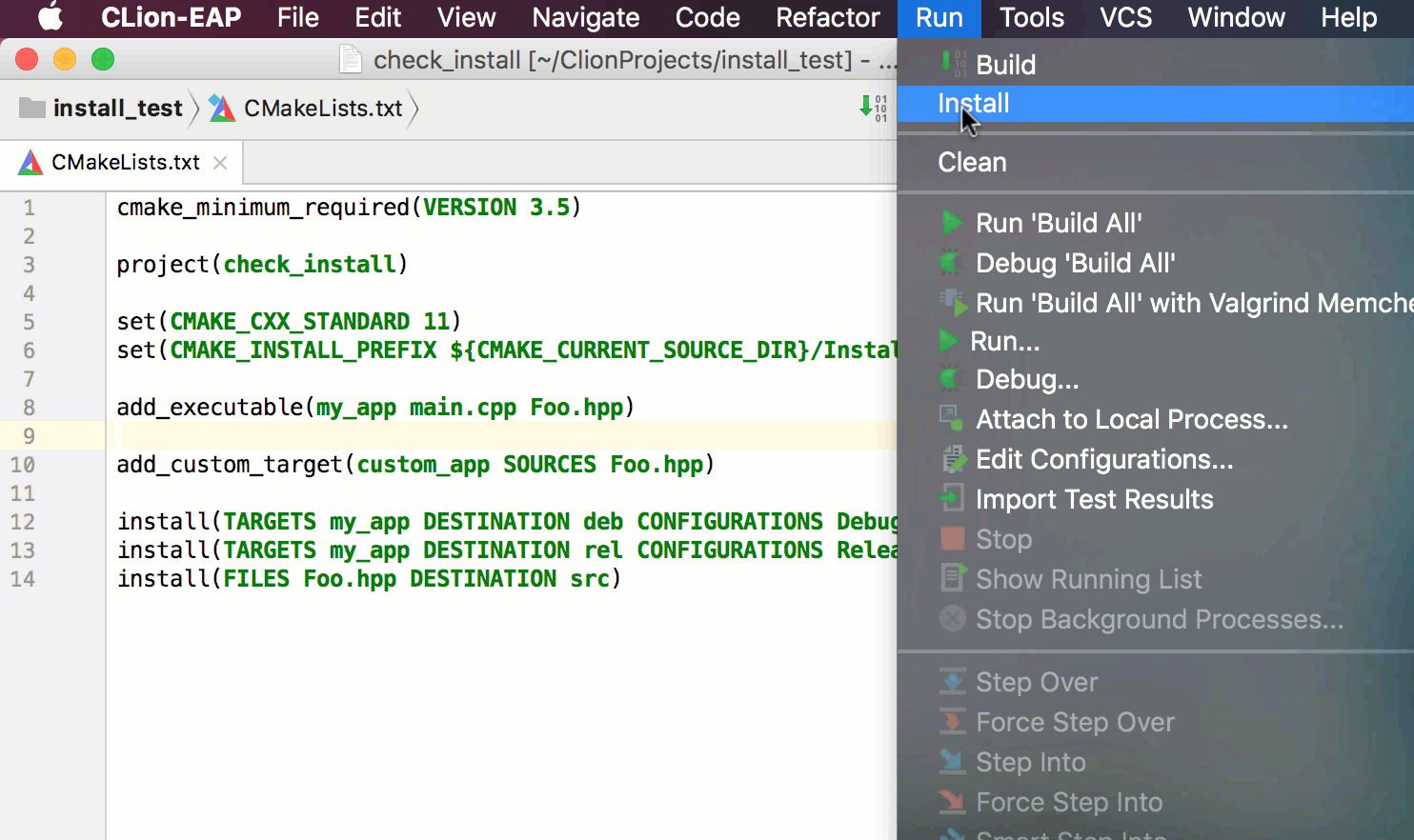Open the Window menu
Screen dimensions: 1414x840
[1237, 17]
